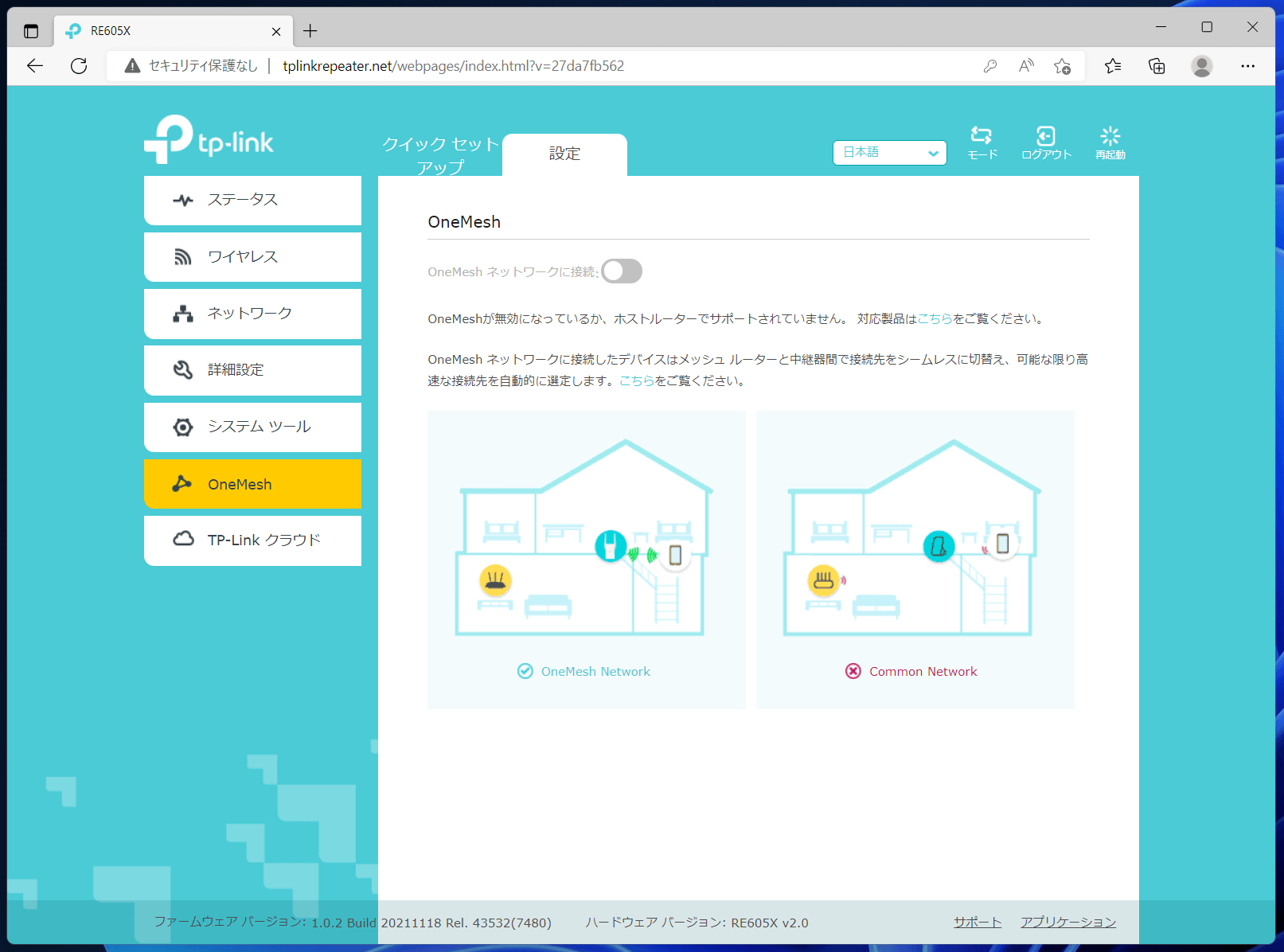The image size is (1284, 952).
Task: Click the firmware version text 1.0.2 Build
Action: 344,923
